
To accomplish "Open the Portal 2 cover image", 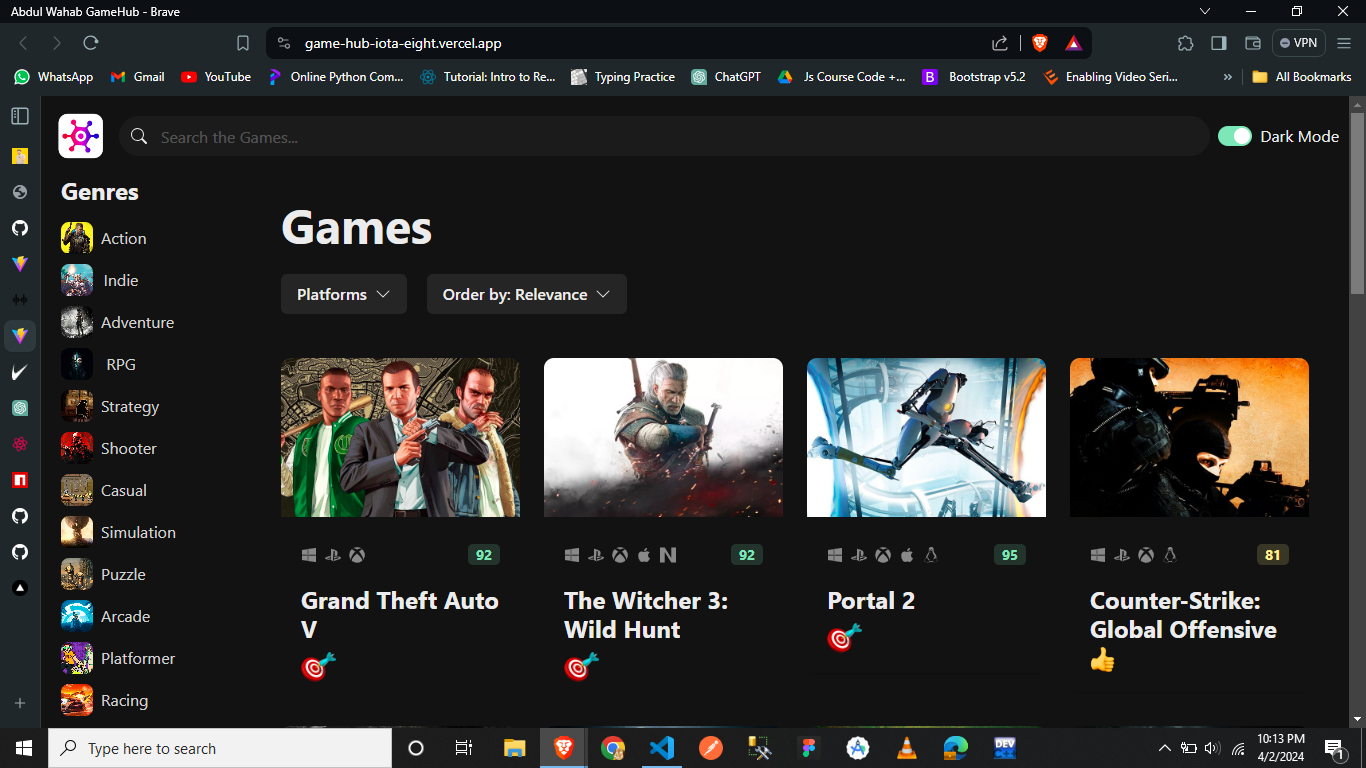I will tap(926, 437).
